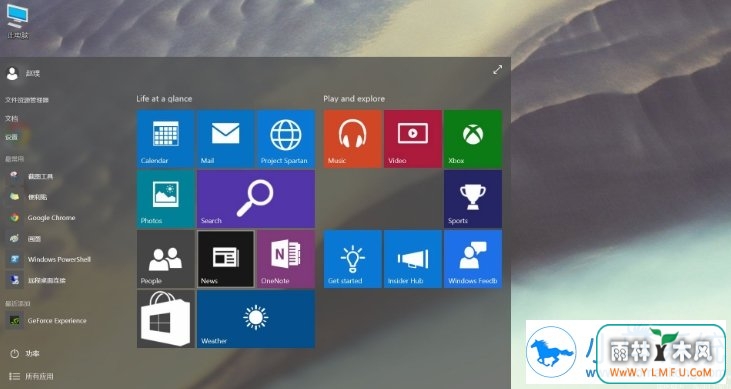Click the 'Life at a glance' group title
This screenshot has height=389, width=731.
pyautogui.click(x=164, y=99)
